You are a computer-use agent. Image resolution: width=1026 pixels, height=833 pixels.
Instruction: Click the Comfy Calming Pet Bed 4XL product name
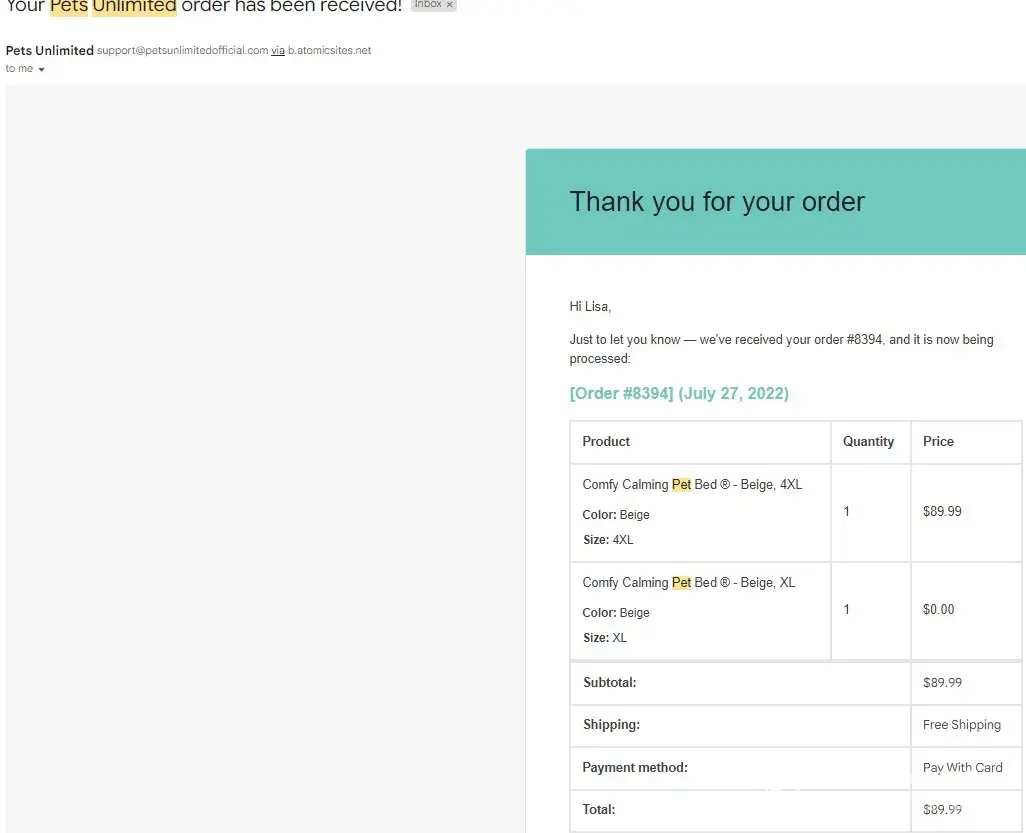pyautogui.click(x=692, y=484)
